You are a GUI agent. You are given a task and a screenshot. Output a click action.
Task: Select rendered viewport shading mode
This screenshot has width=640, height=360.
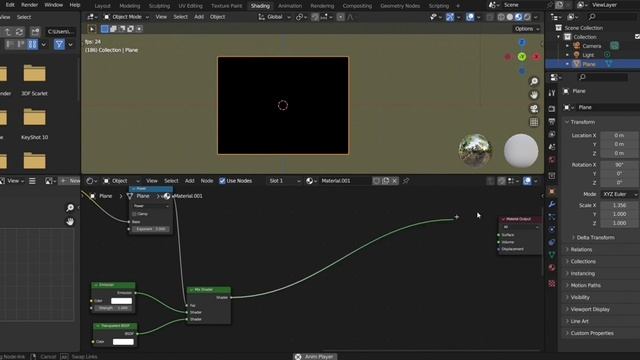[527, 17]
